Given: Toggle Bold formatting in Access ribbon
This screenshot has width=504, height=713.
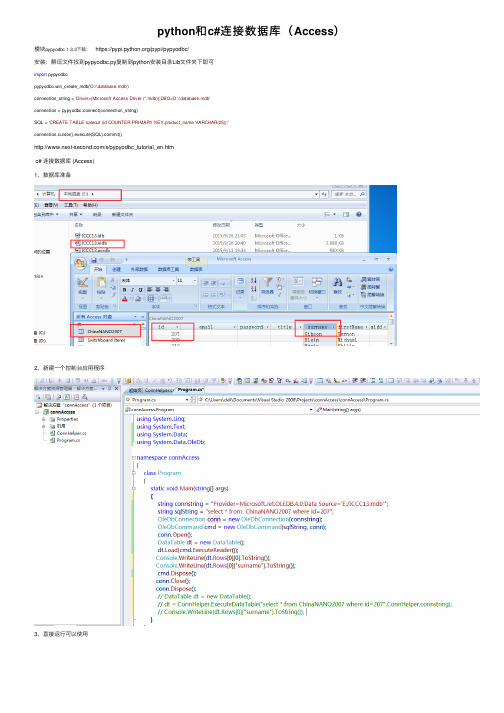Looking at the screenshot, I should [x=125, y=290].
